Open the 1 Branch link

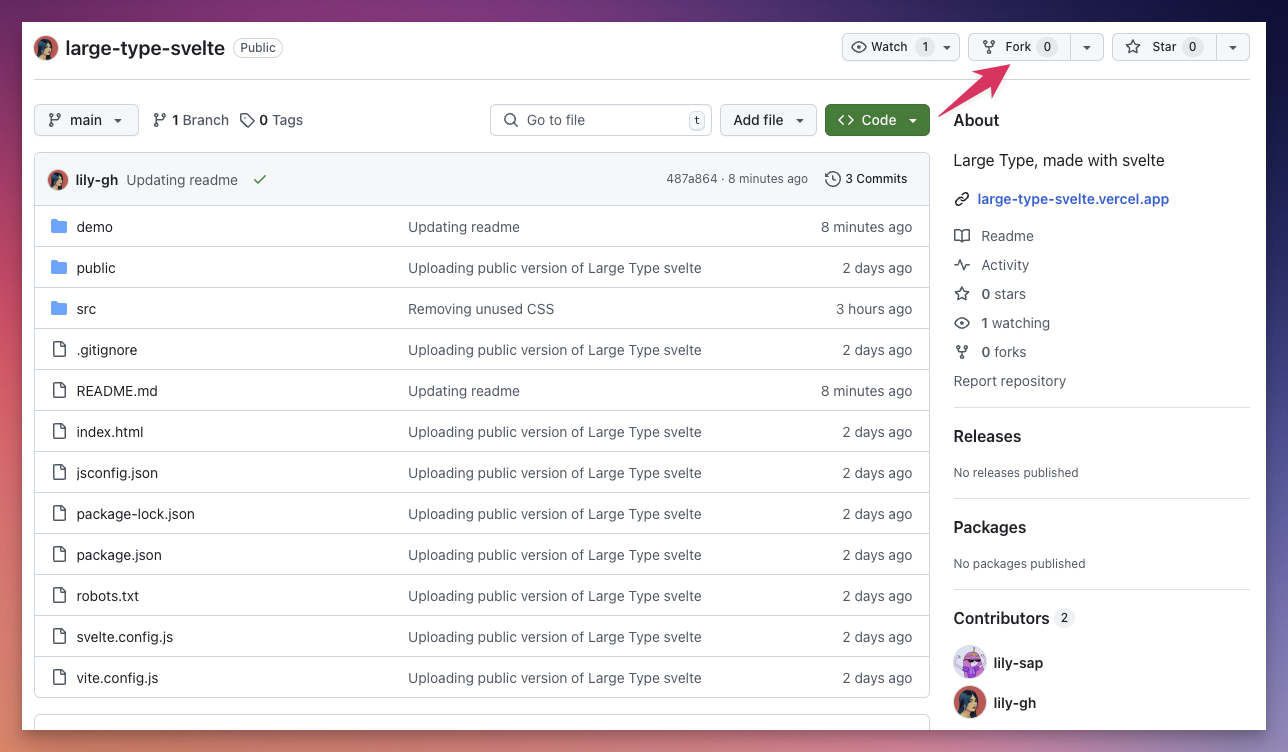190,120
